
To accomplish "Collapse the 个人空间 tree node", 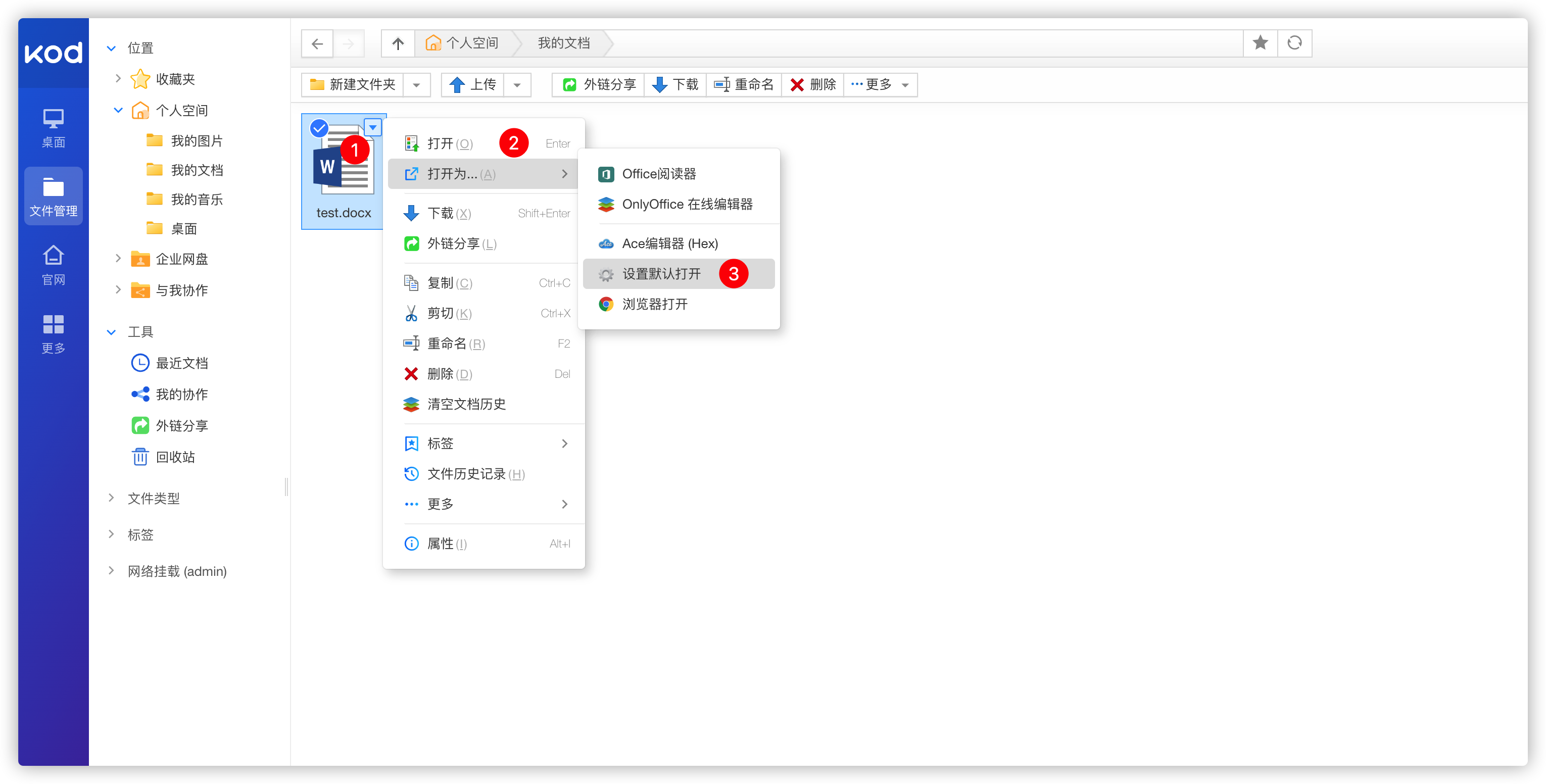I will point(118,110).
